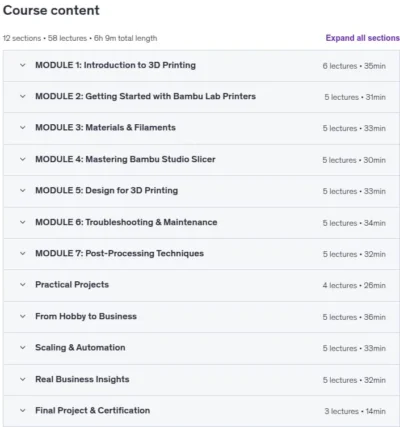This screenshot has height=427, width=400.
Task: Expand MODULE 1 chevron arrow
Action: pyautogui.click(x=22, y=65)
